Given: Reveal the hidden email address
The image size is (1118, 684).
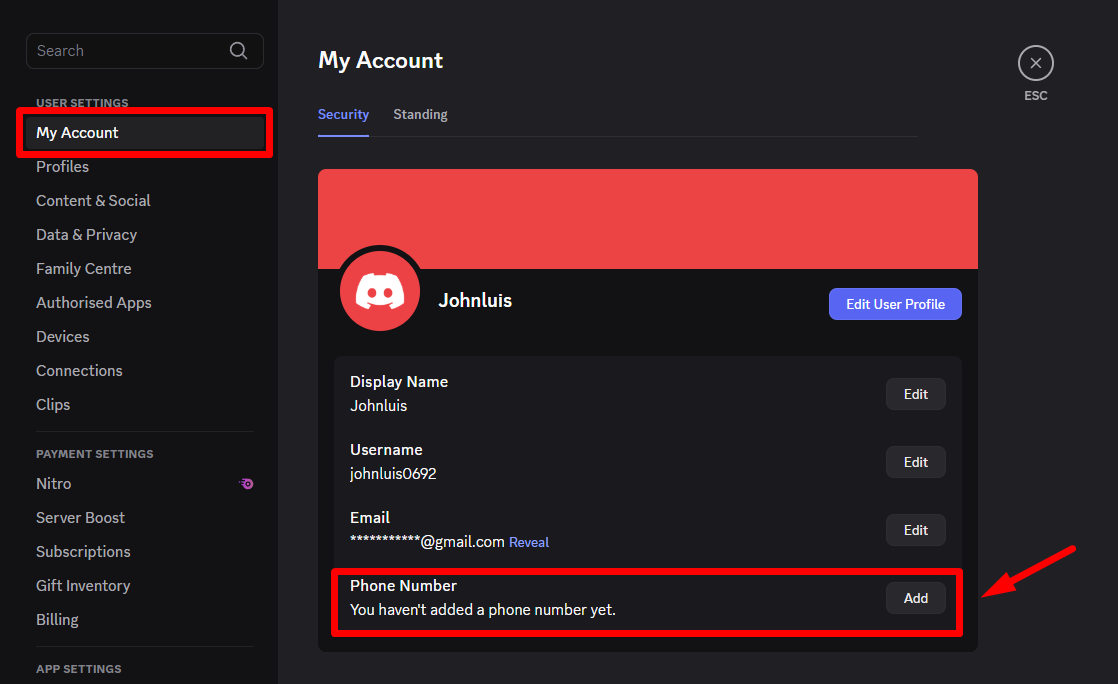Looking at the screenshot, I should [x=529, y=543].
